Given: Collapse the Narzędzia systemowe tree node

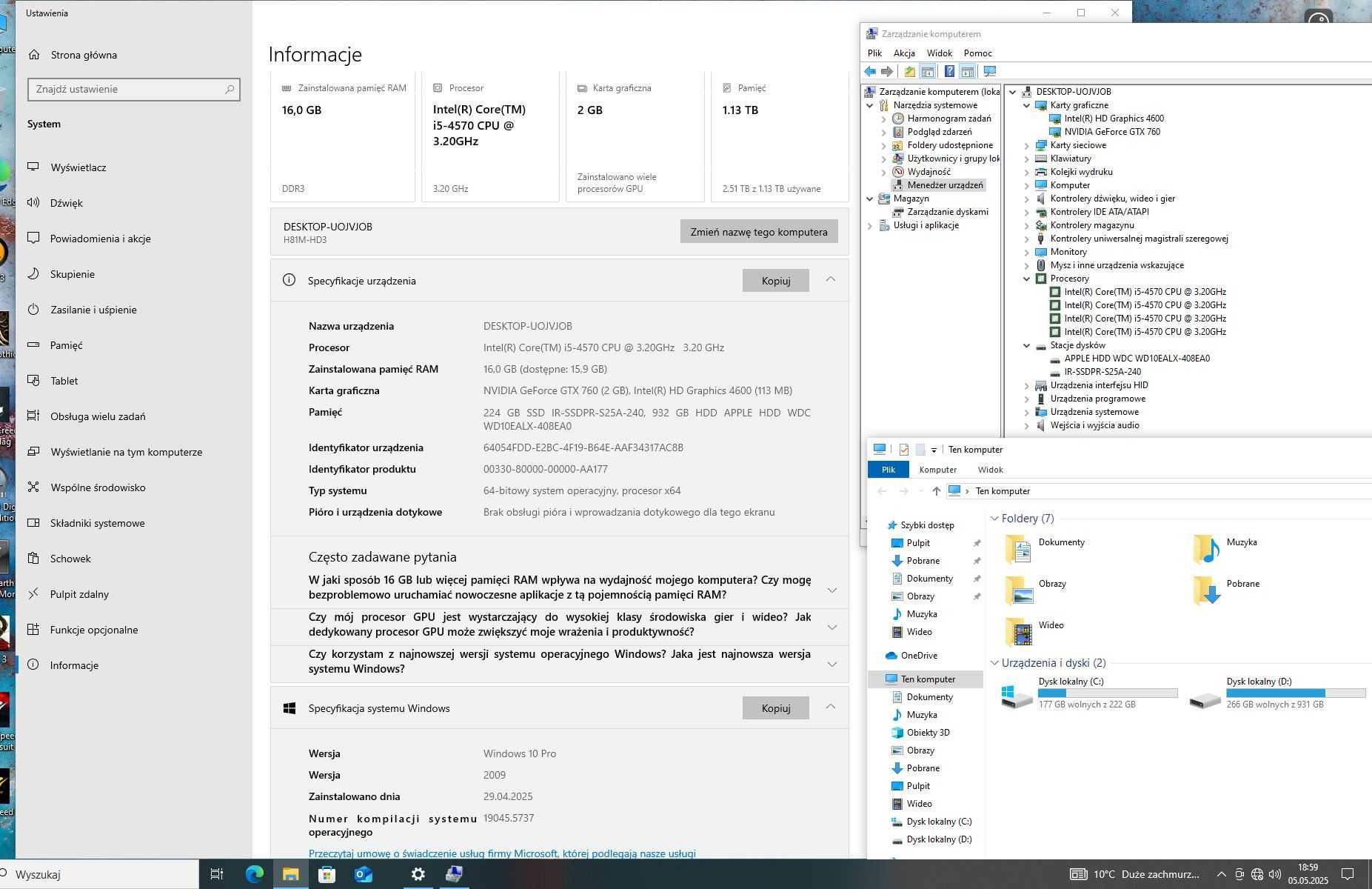Looking at the screenshot, I should tap(869, 105).
